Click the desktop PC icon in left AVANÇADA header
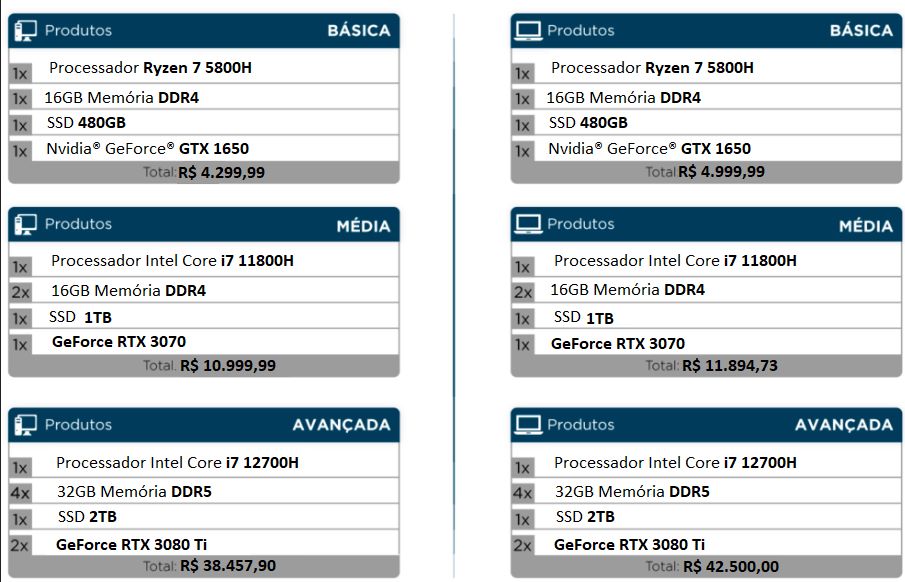 click(x=25, y=425)
